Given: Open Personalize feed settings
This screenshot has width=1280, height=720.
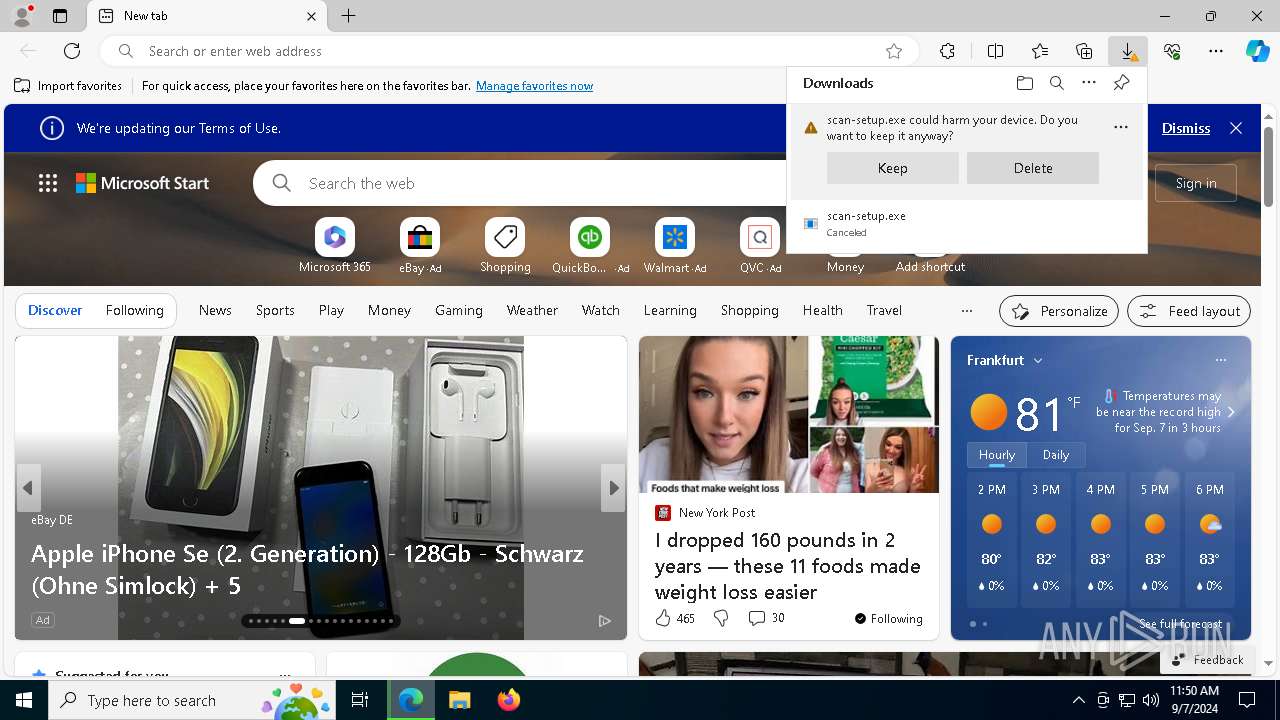Looking at the screenshot, I should pyautogui.click(x=1059, y=311).
